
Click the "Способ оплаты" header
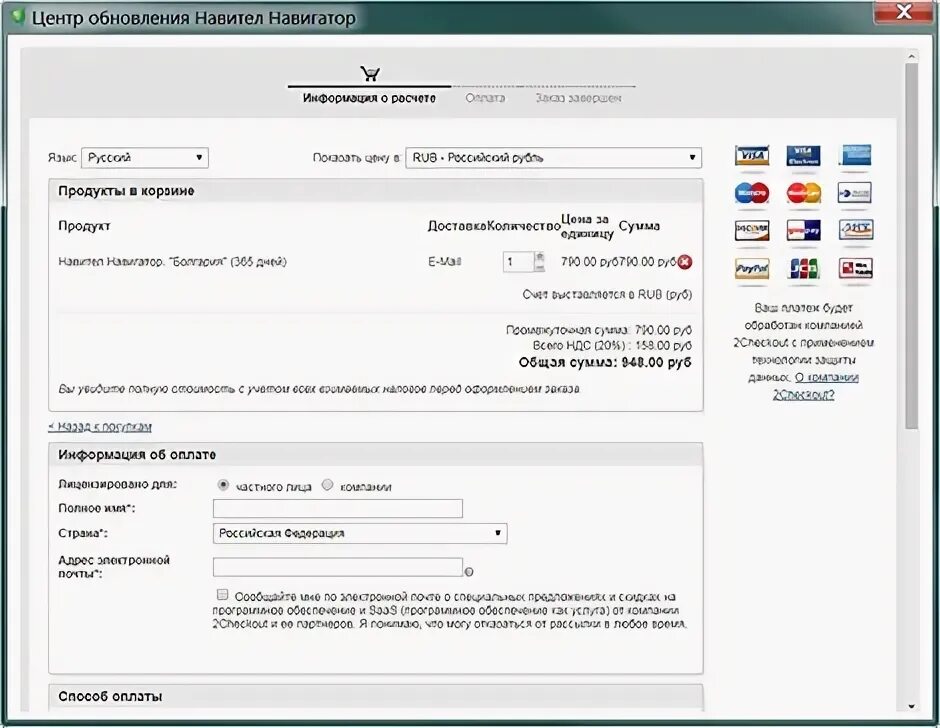[x=110, y=696]
